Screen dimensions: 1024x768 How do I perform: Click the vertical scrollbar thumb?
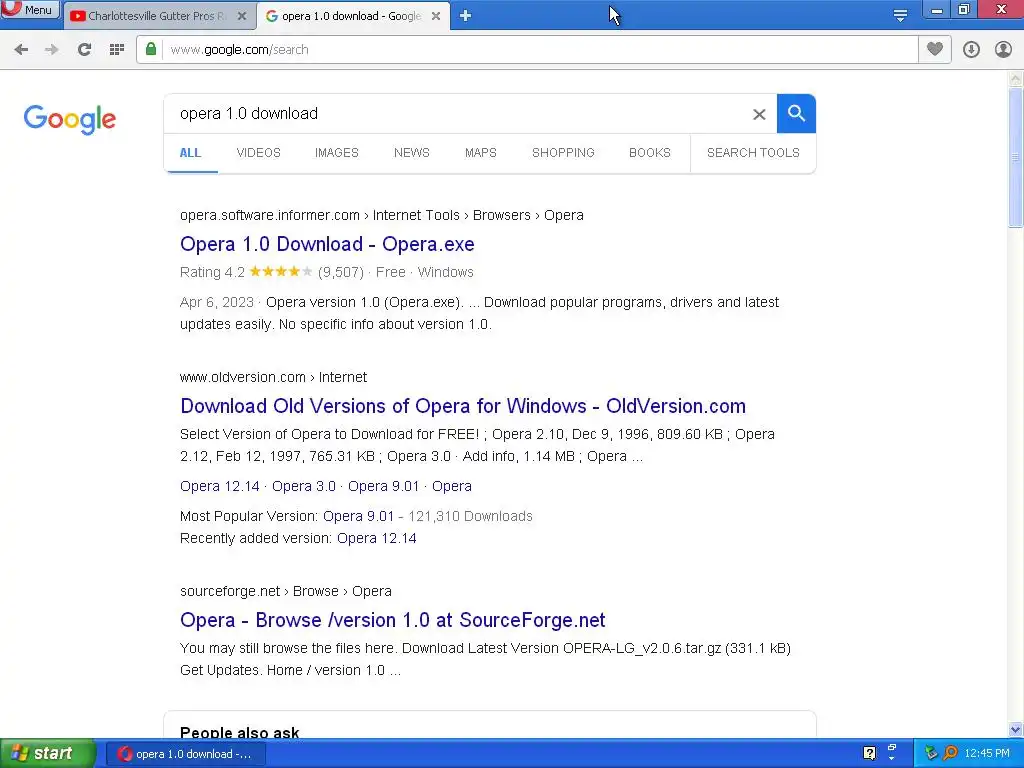tap(1016, 157)
